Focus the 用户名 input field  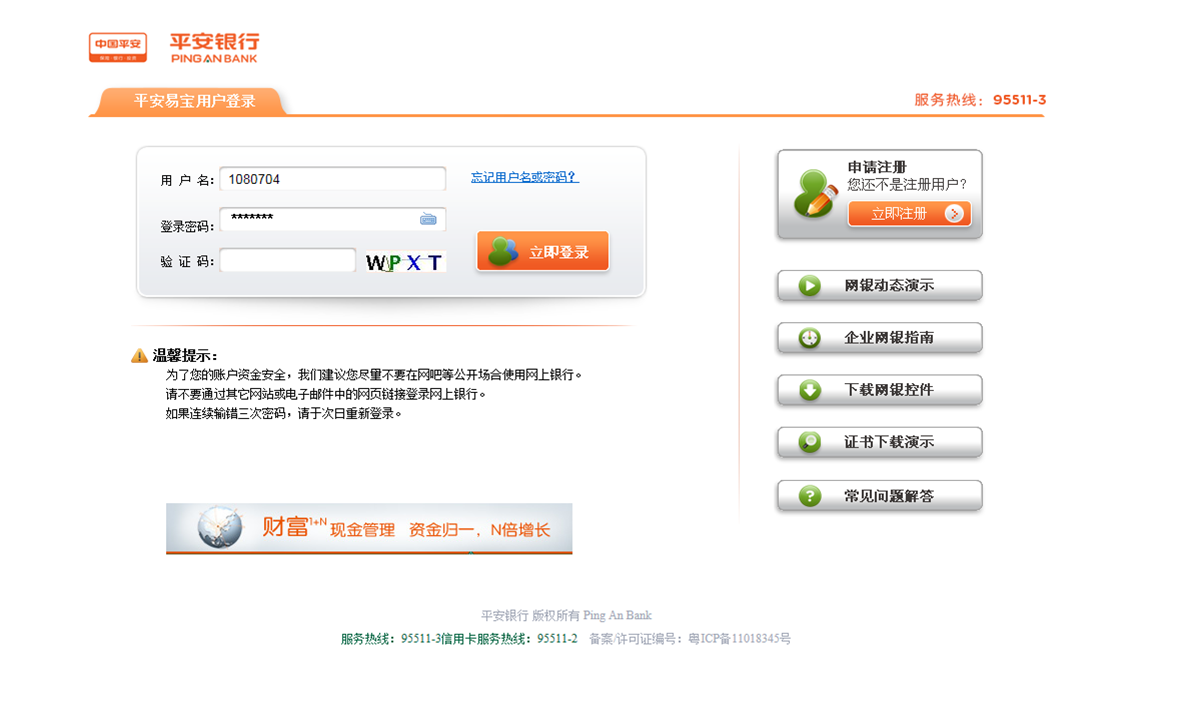coord(333,180)
